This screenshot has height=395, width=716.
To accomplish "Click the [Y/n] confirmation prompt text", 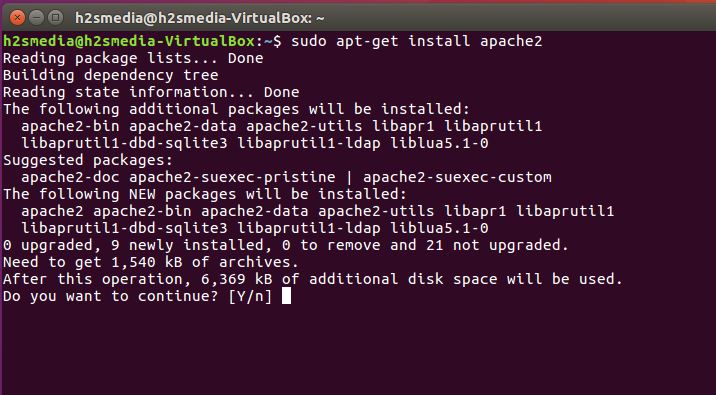I will point(250,296).
